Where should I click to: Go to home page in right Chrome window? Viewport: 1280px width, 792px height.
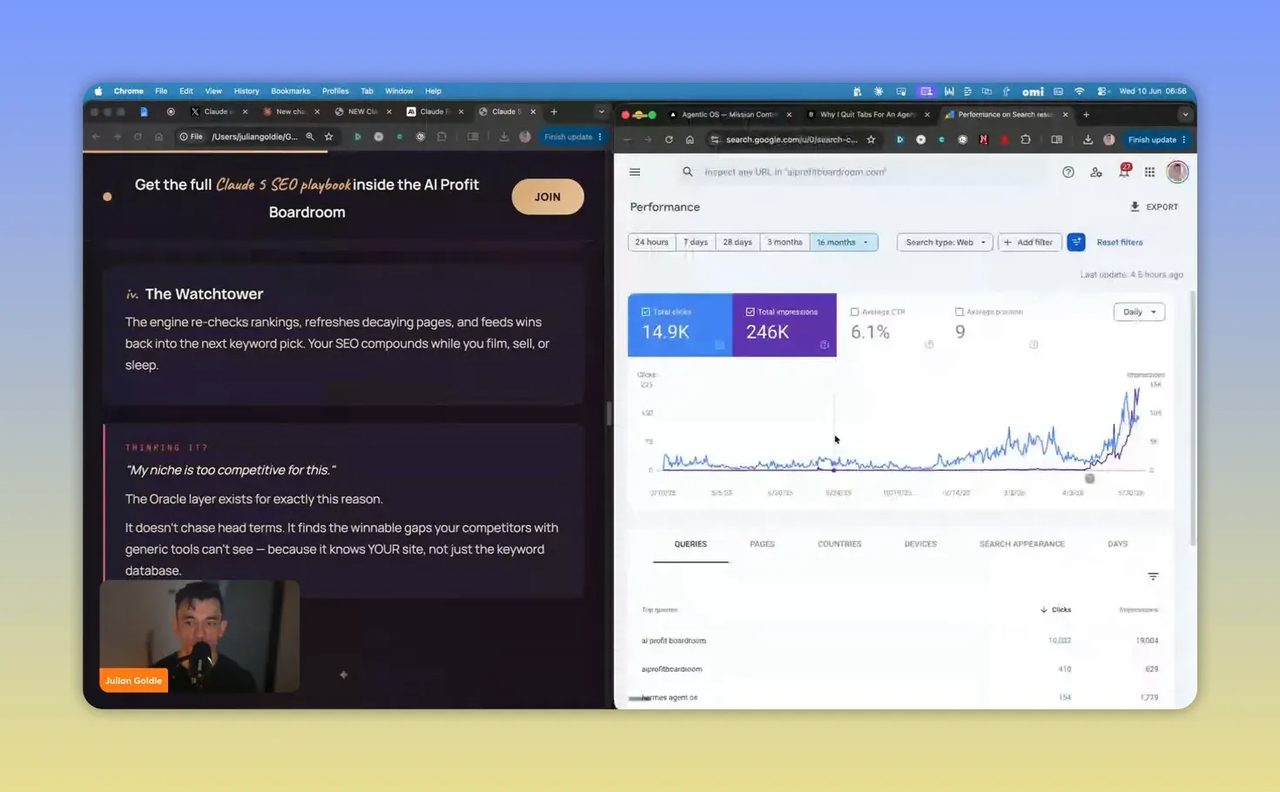(x=690, y=139)
